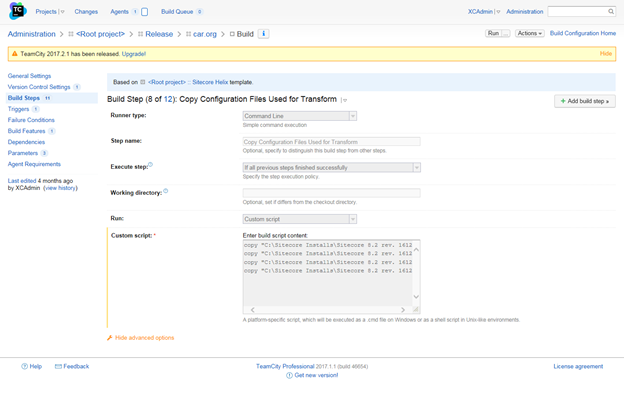Image resolution: width=624 pixels, height=397 pixels.
Task: Open the Runner type dropdown
Action: (x=300, y=116)
